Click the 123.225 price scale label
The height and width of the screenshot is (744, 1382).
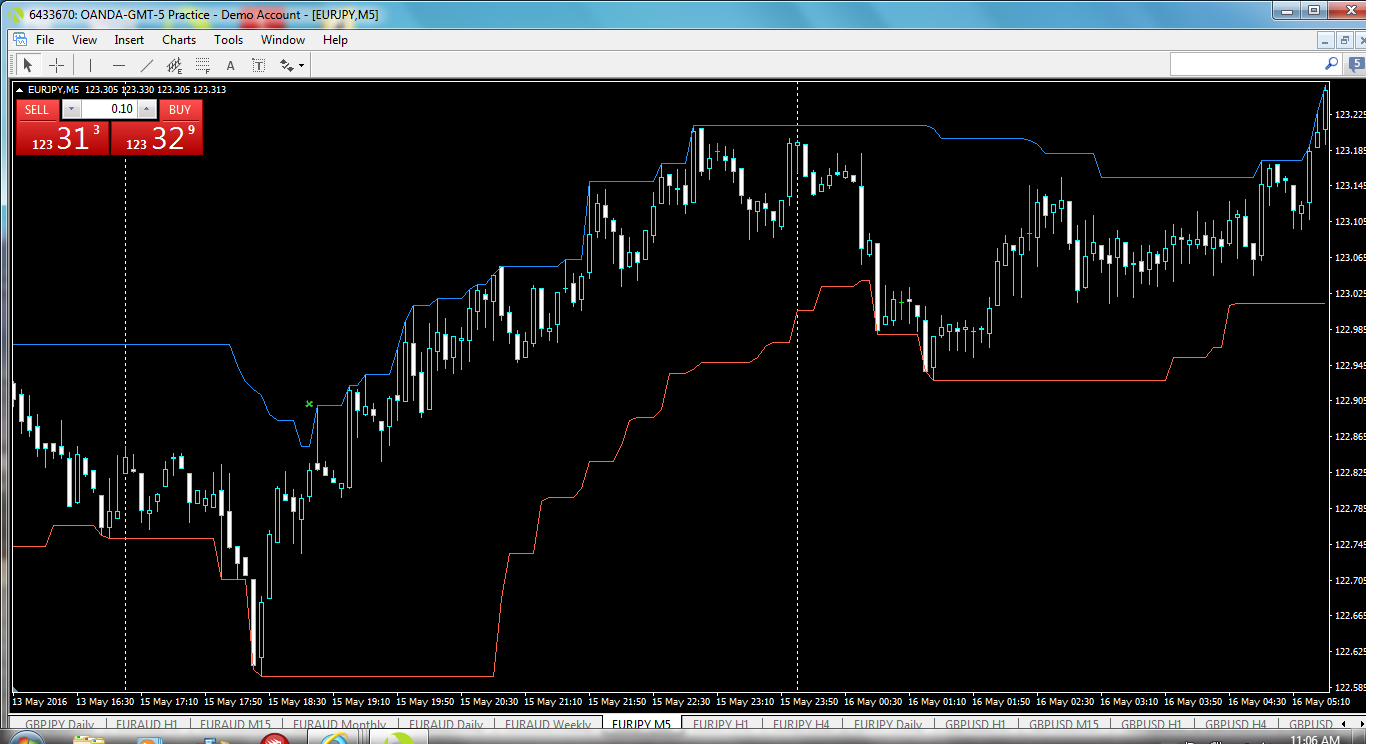pos(1350,115)
